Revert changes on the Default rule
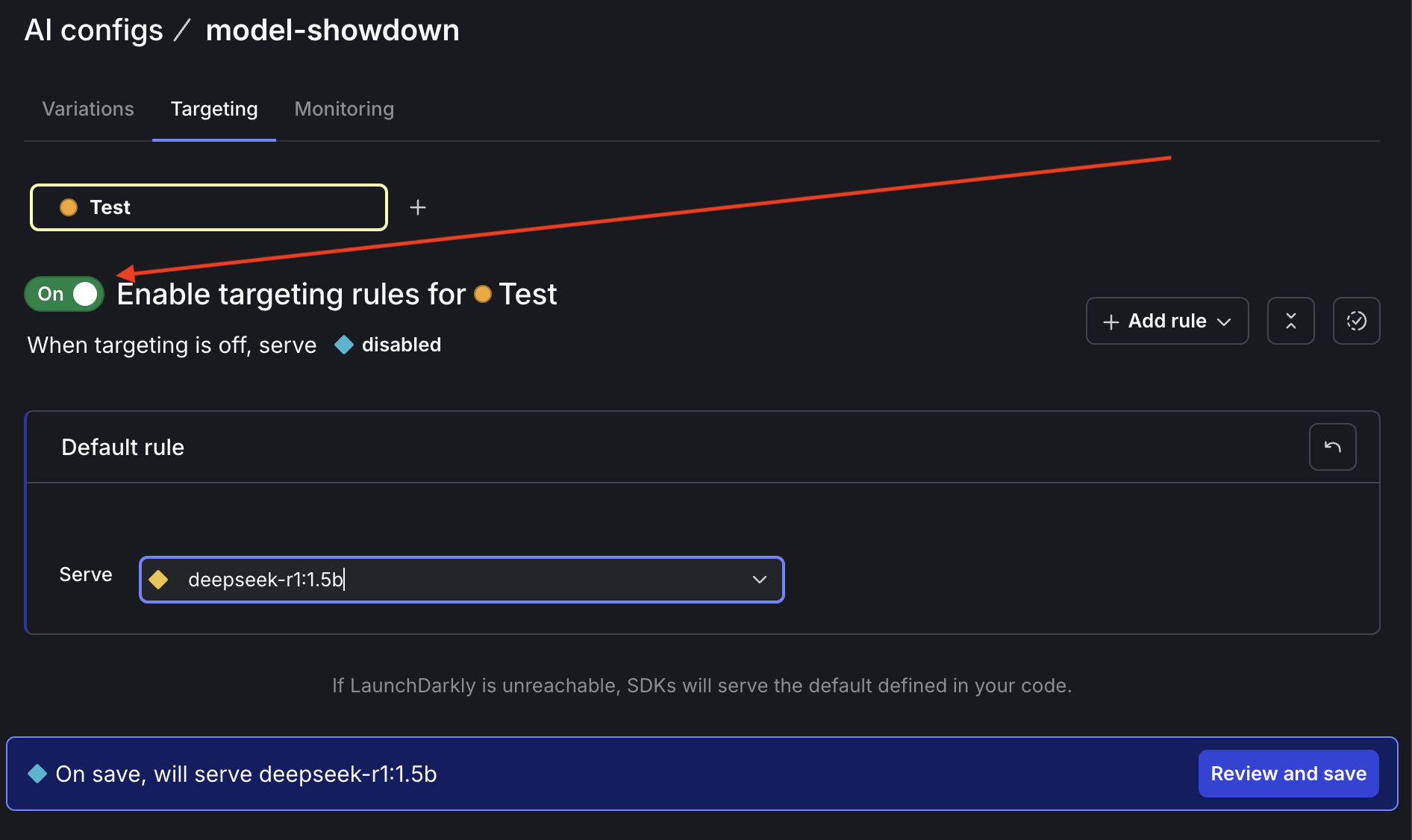The height and width of the screenshot is (840, 1412). [x=1332, y=446]
